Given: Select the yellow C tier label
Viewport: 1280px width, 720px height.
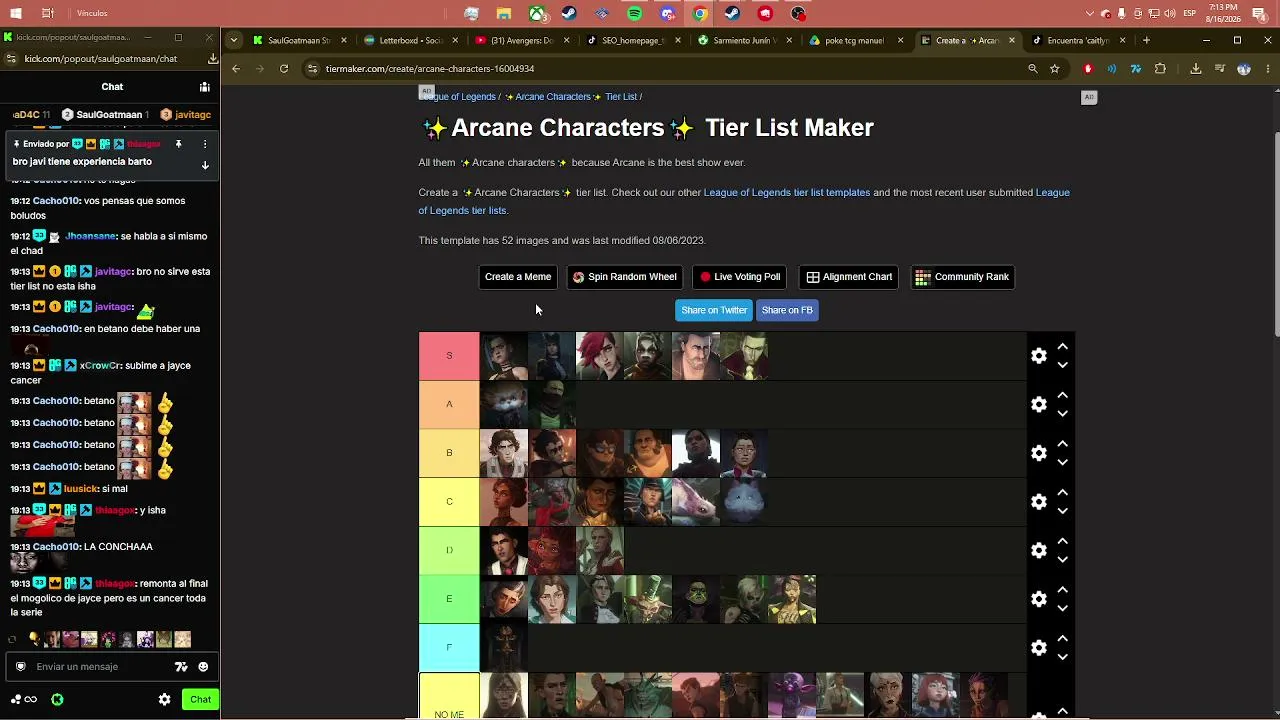Looking at the screenshot, I should (449, 502).
